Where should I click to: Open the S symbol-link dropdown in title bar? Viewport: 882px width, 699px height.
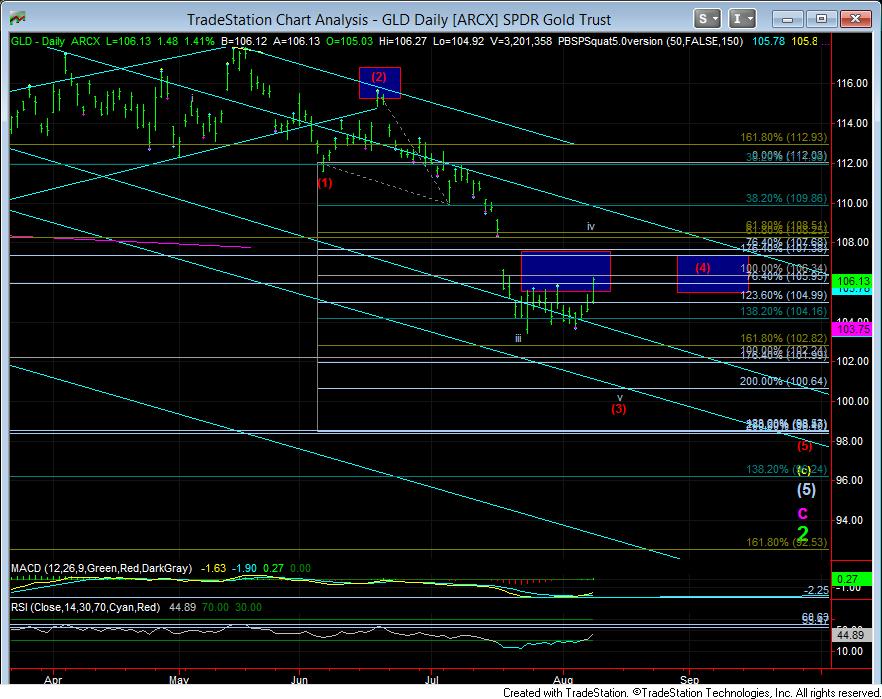point(706,19)
